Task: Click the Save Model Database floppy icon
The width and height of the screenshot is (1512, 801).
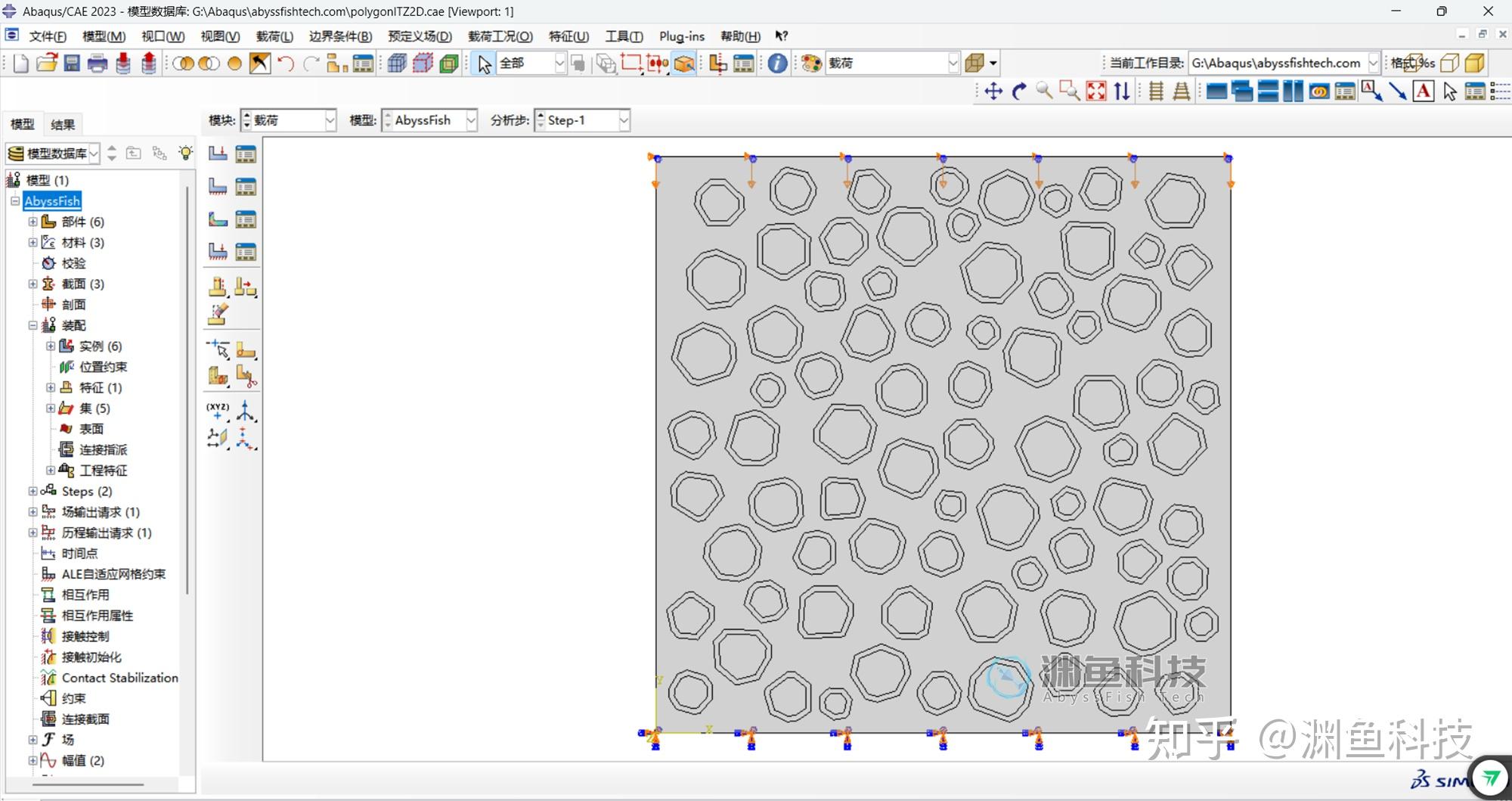Action: point(72,64)
